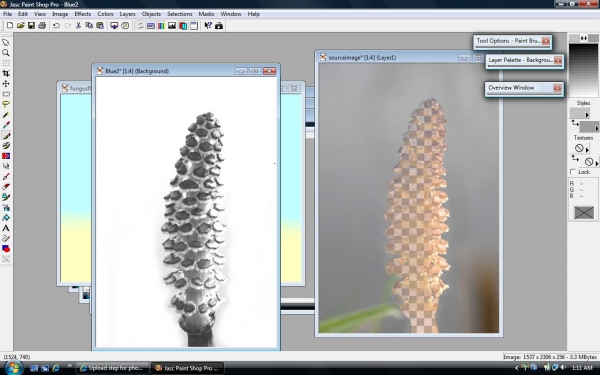
Task: Create a new image from toolbar
Action: 10,26
